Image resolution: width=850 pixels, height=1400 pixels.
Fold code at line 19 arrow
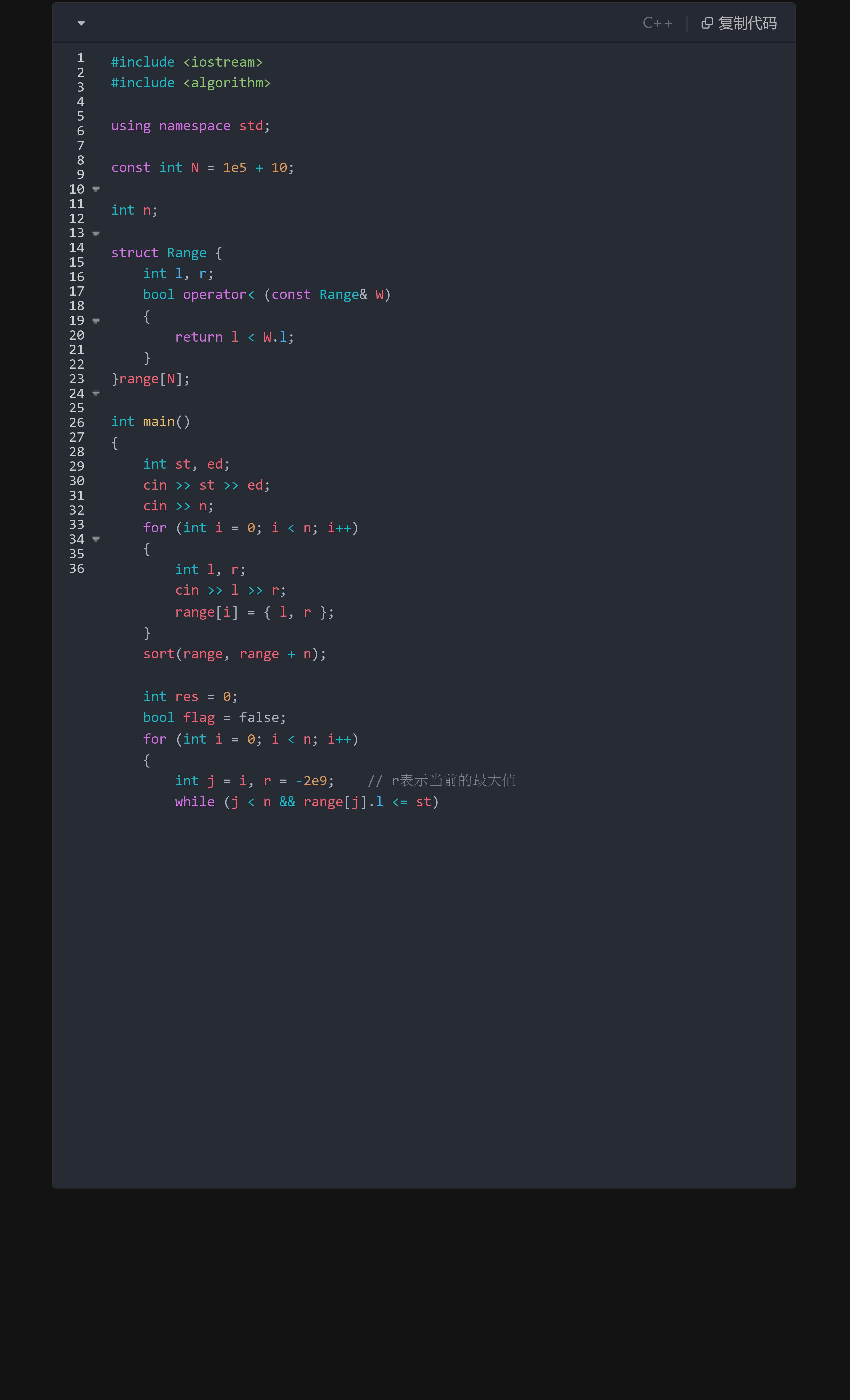tap(96, 321)
